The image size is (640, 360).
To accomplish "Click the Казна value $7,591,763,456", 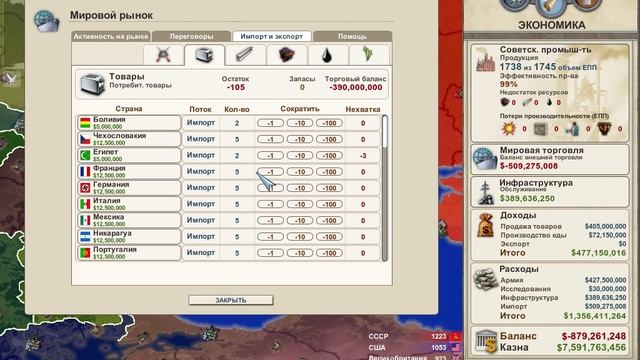I will [x=591, y=347].
